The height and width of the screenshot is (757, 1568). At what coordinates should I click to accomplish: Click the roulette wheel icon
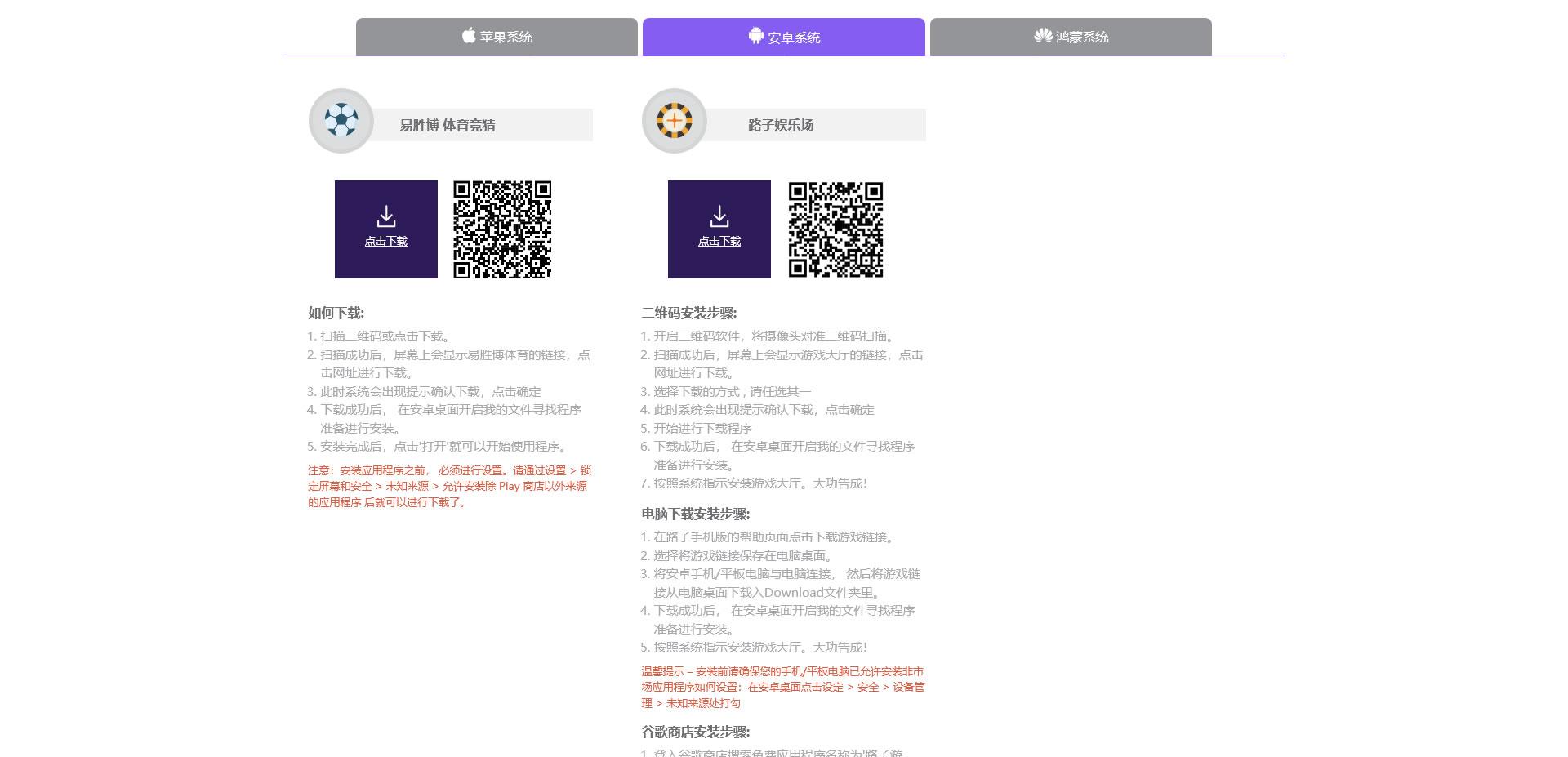pyautogui.click(x=675, y=121)
